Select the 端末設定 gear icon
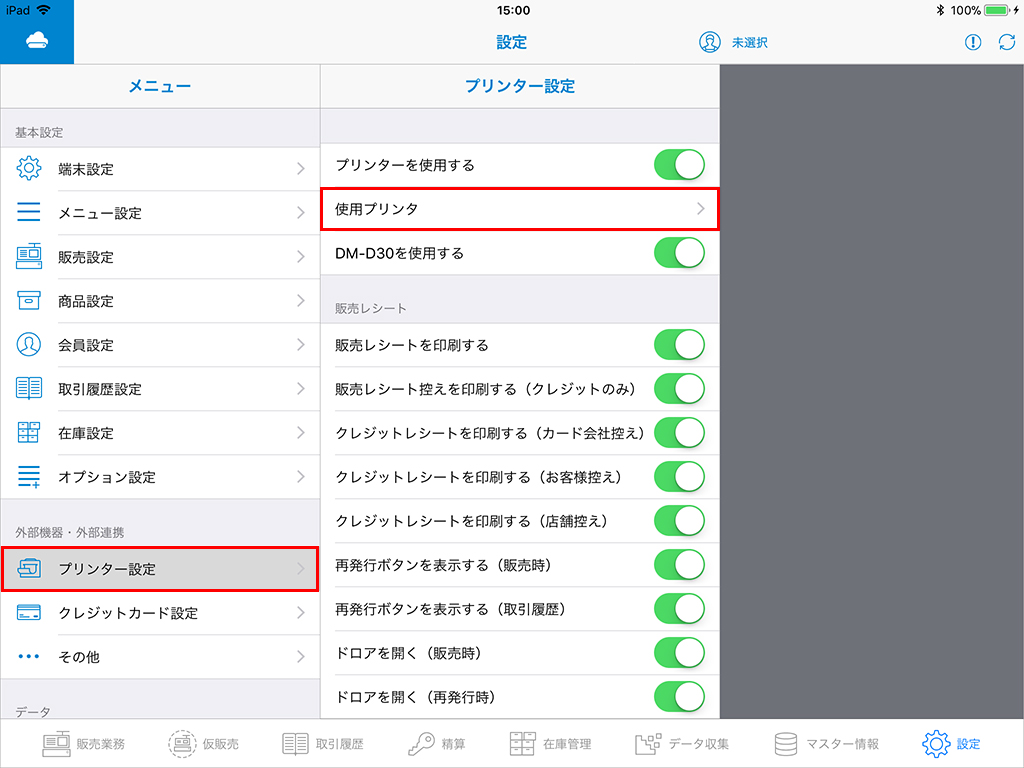Viewport: 1024px width, 768px height. click(x=30, y=169)
